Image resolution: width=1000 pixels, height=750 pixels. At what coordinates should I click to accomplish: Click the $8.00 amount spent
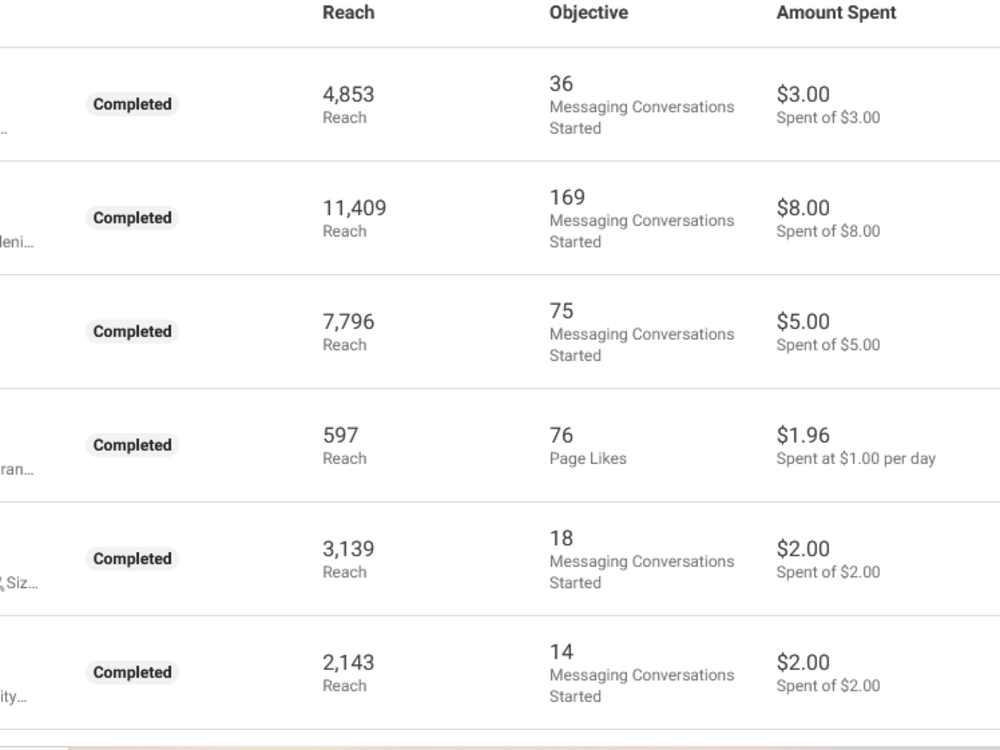[803, 208]
